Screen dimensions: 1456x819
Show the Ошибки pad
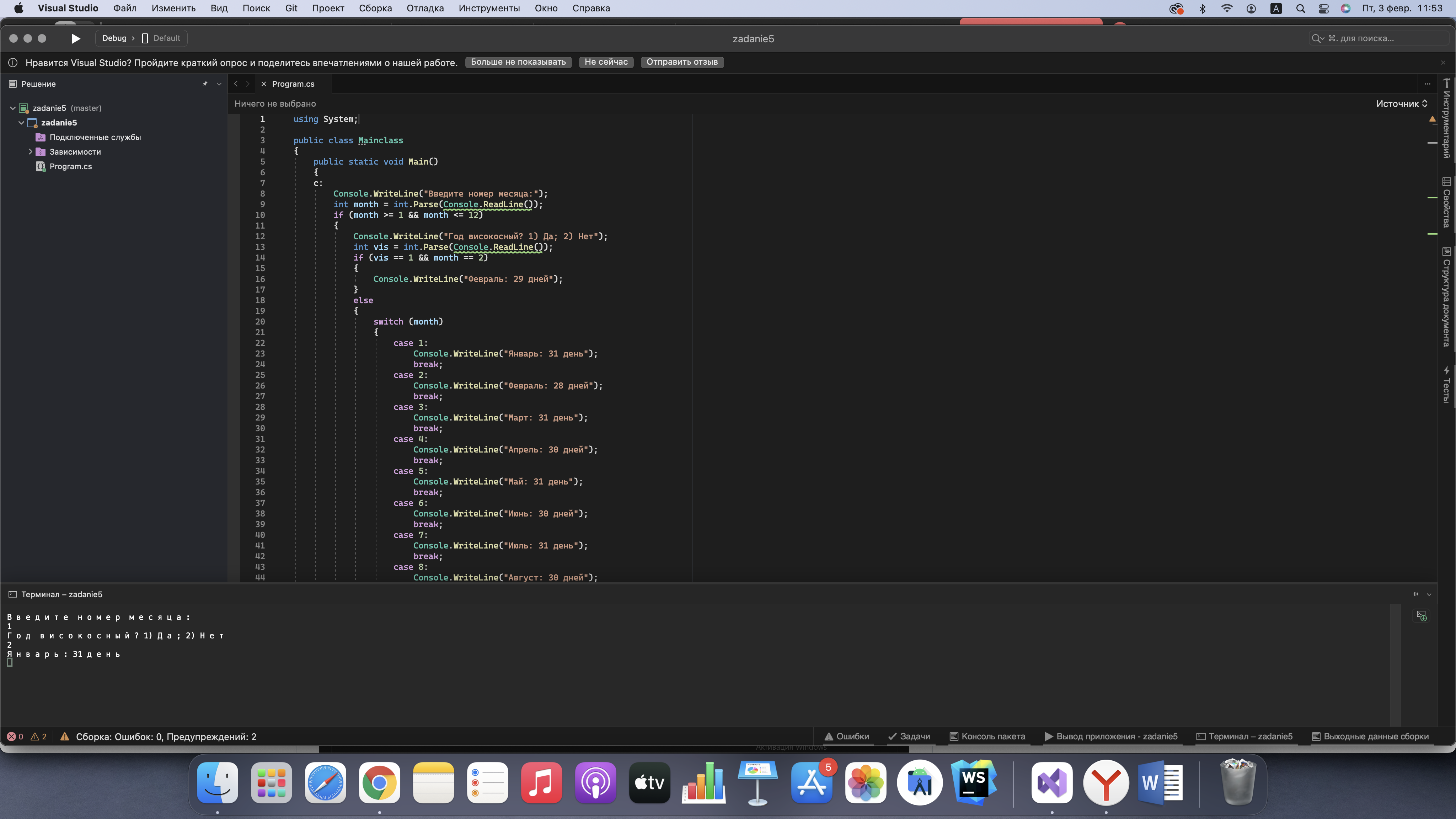tap(846, 737)
